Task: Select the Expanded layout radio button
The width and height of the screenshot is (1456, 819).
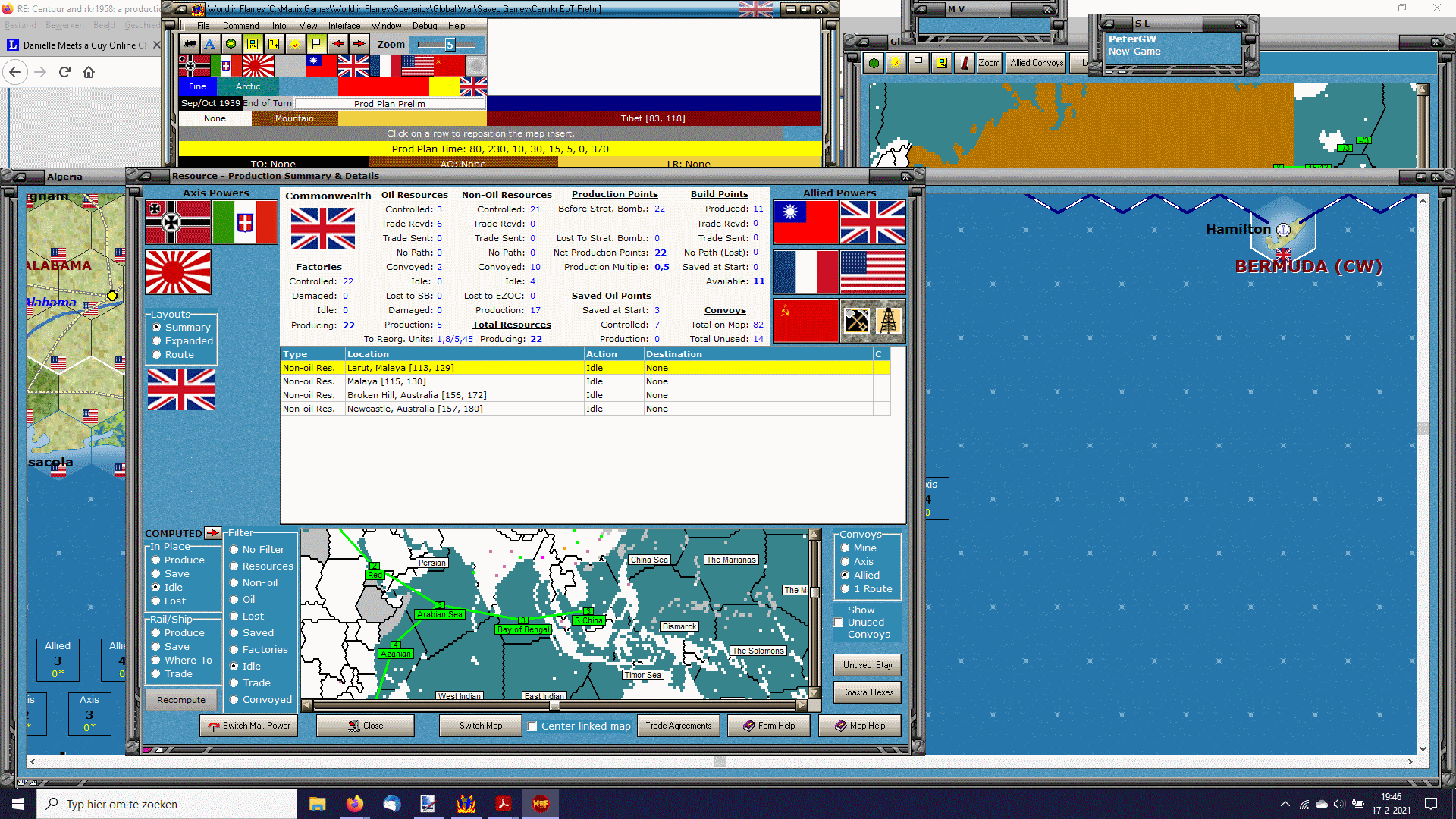Action: 157,341
